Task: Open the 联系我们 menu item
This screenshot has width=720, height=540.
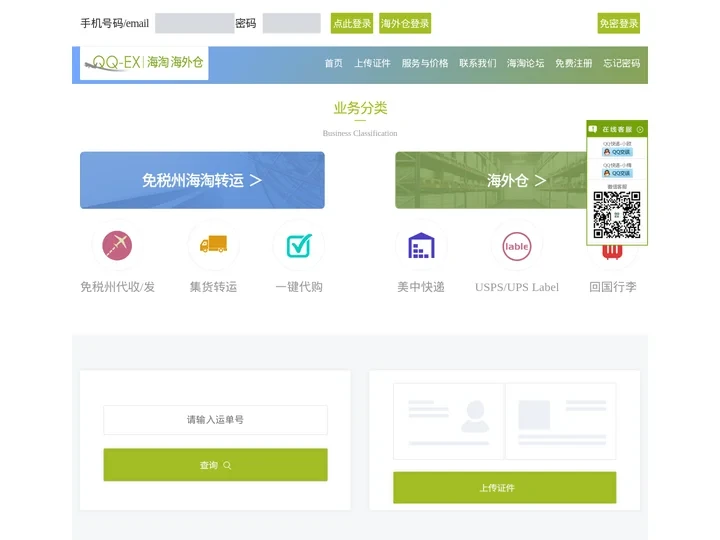Action: [478, 63]
